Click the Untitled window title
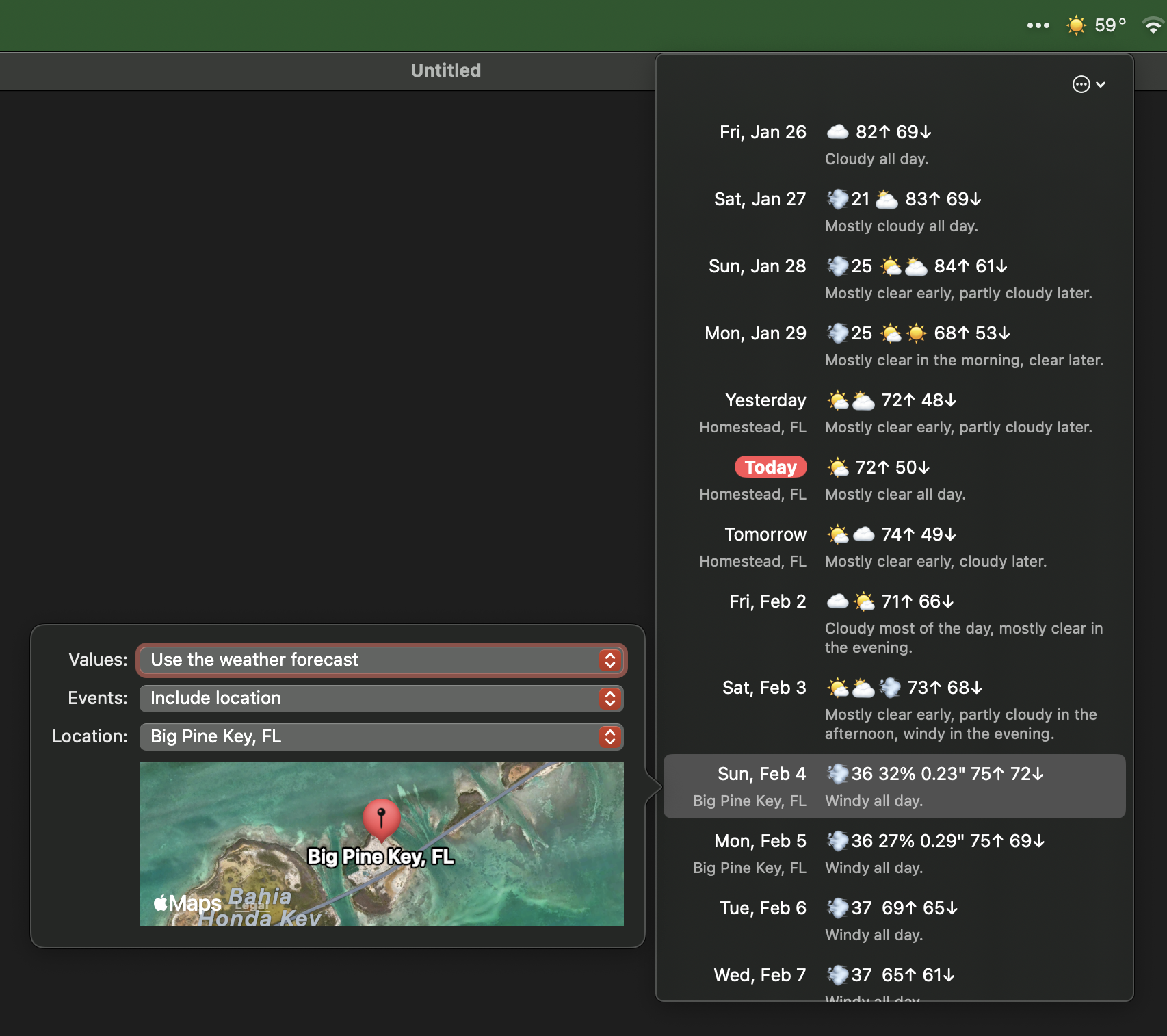 (446, 70)
